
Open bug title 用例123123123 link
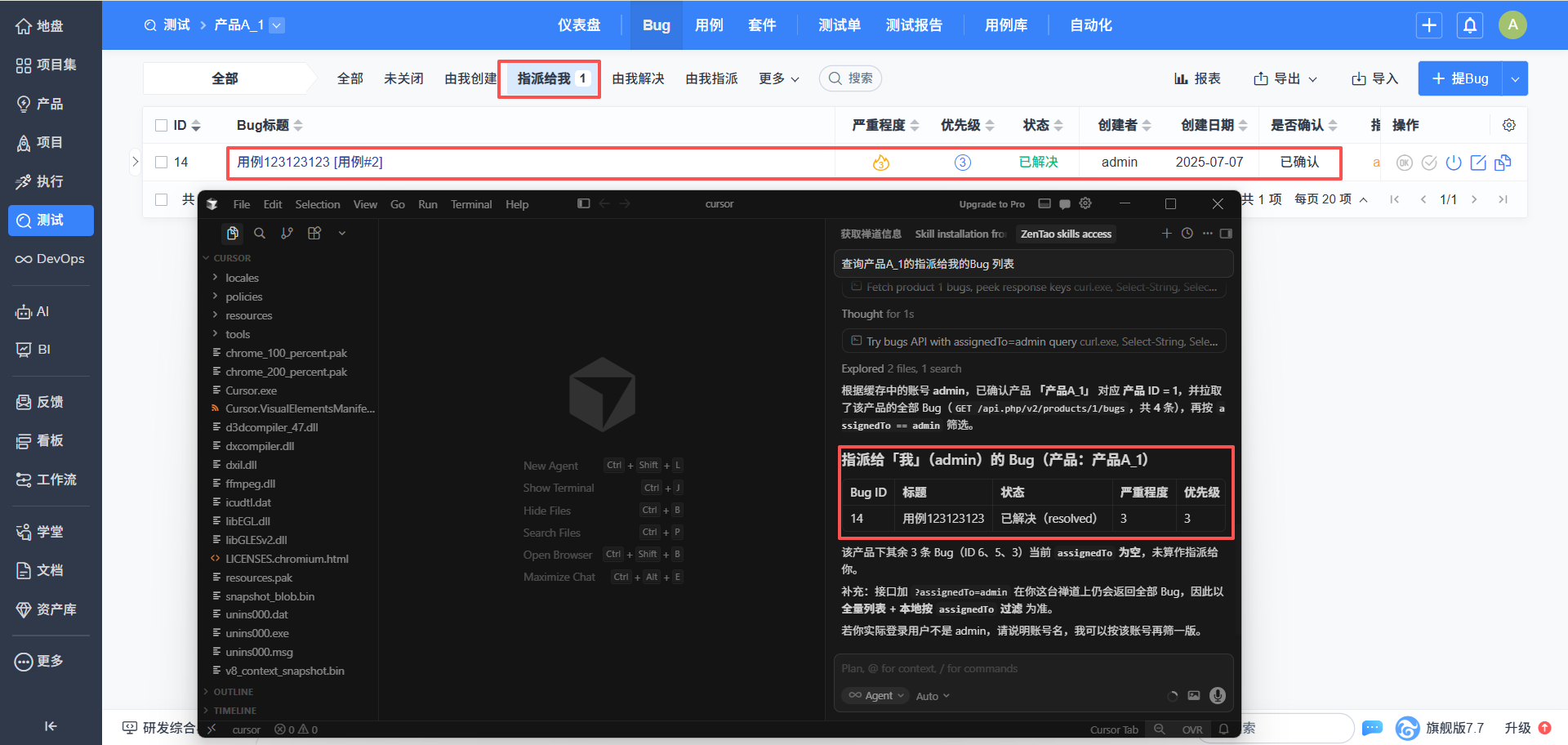tap(310, 163)
